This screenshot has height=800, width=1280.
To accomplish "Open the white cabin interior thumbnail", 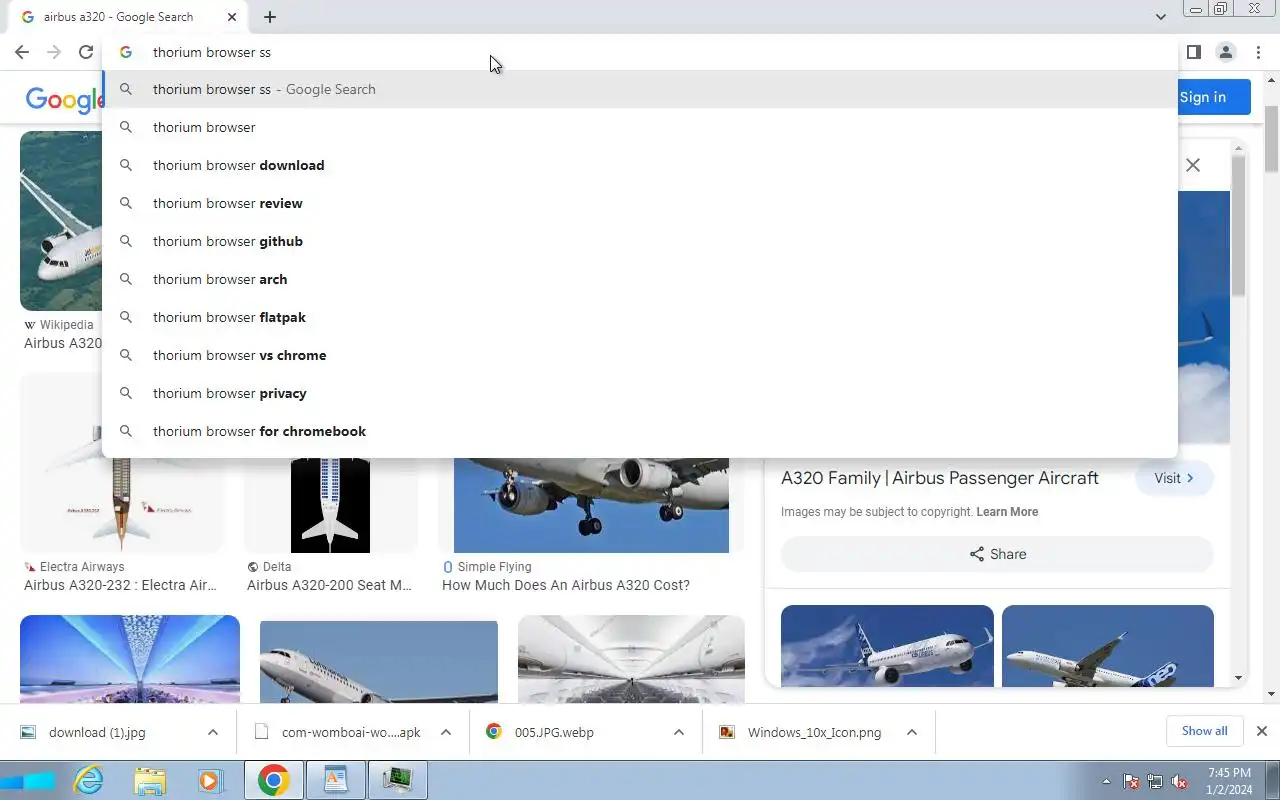I will tap(631, 659).
